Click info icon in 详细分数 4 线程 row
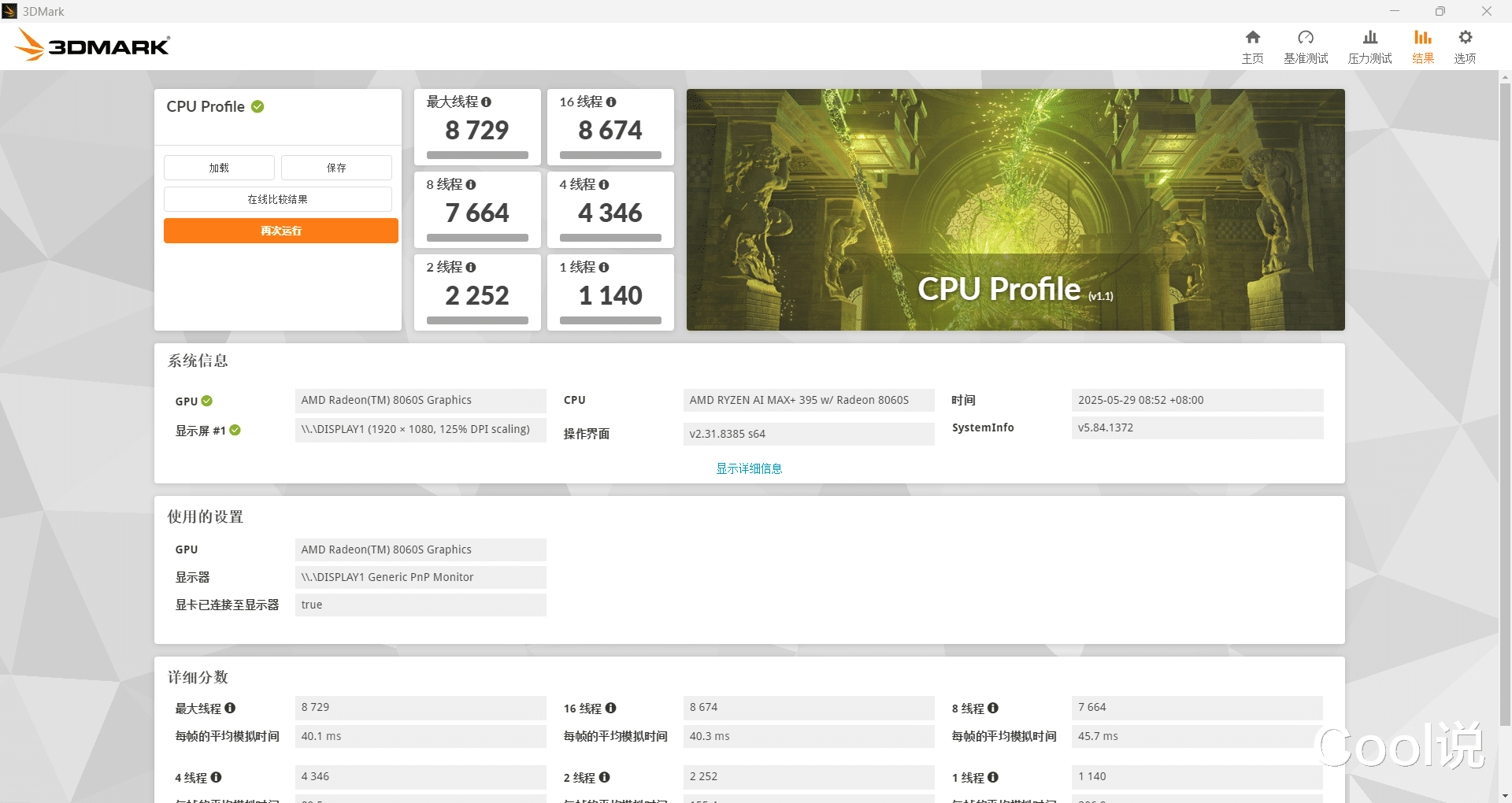Screen dimensions: 1512x803 tap(216, 777)
